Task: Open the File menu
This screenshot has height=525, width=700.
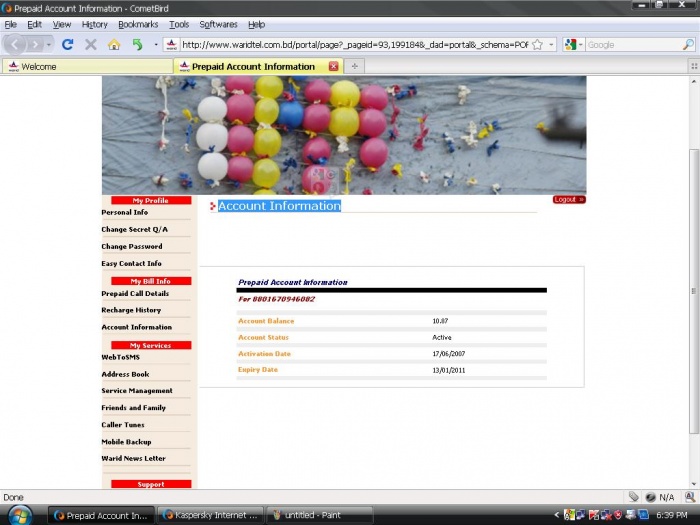Action: coord(10,25)
